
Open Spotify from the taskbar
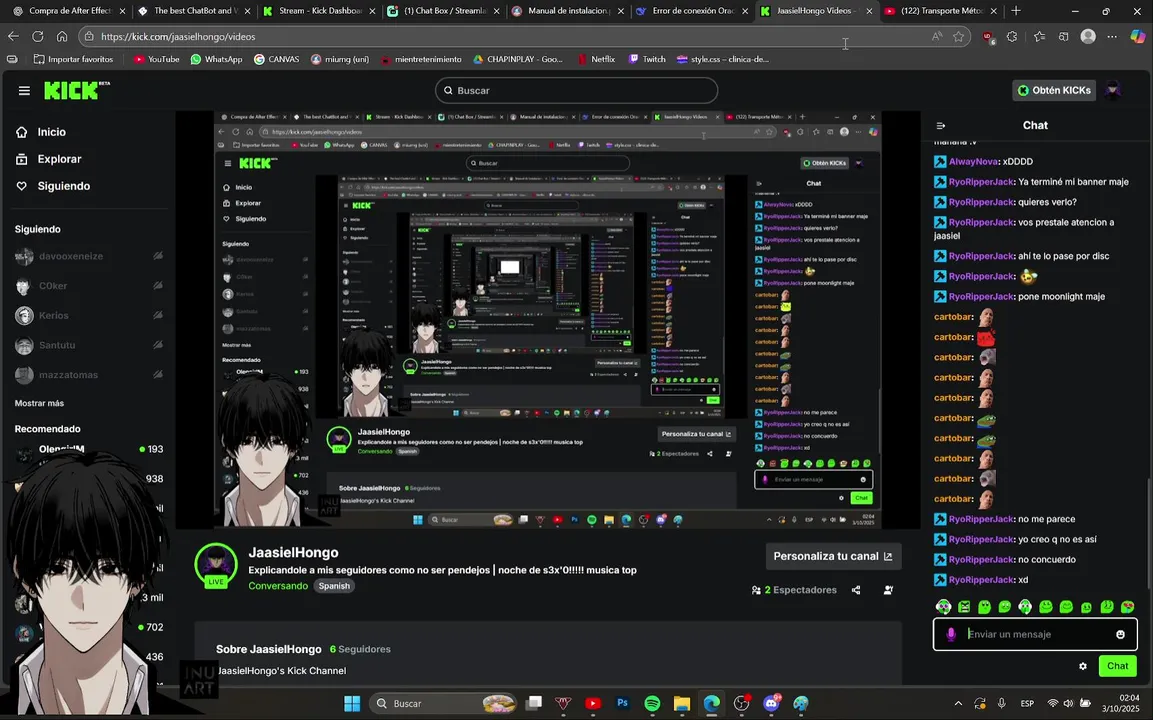coord(652,703)
